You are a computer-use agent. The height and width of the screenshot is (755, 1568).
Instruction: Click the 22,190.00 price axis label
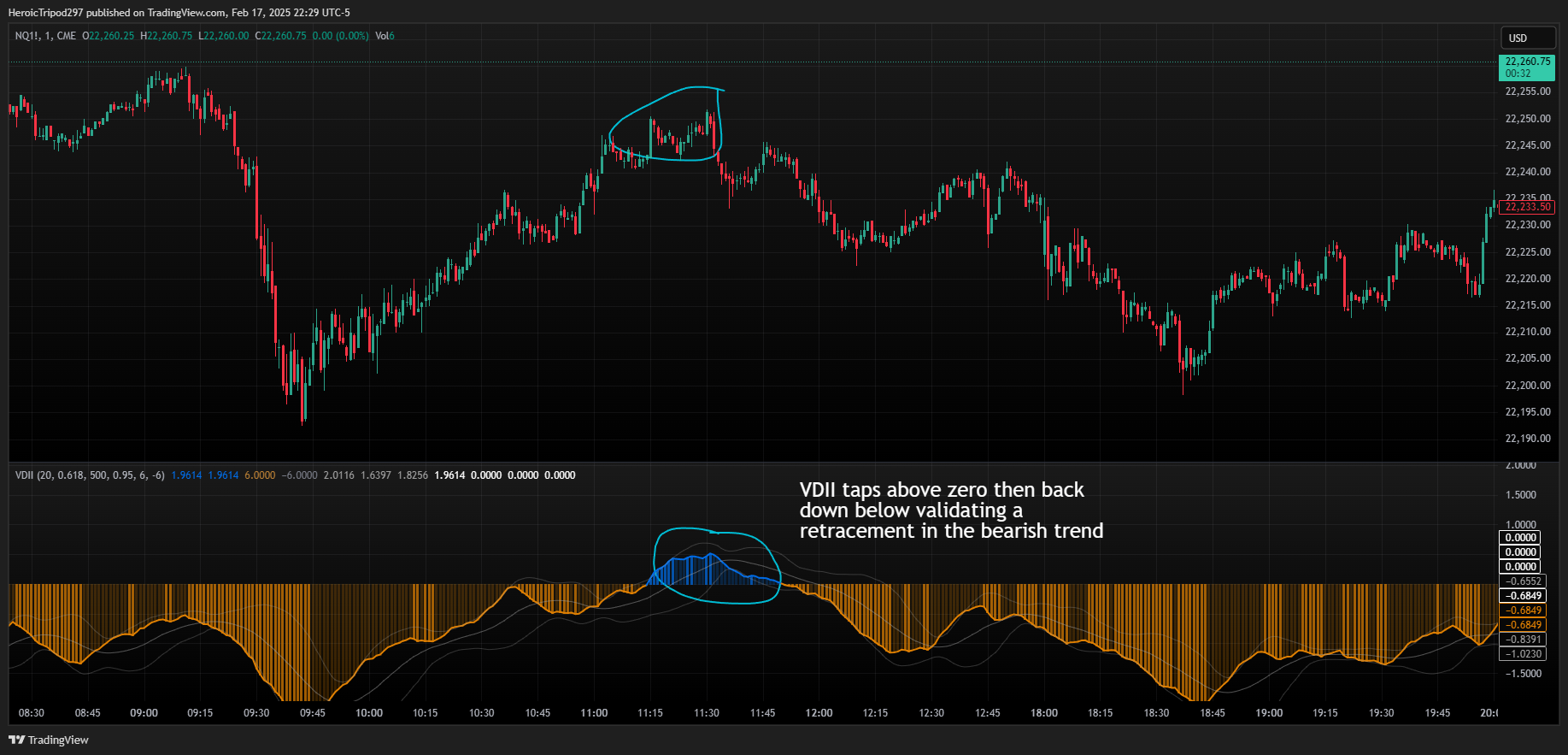(1528, 439)
